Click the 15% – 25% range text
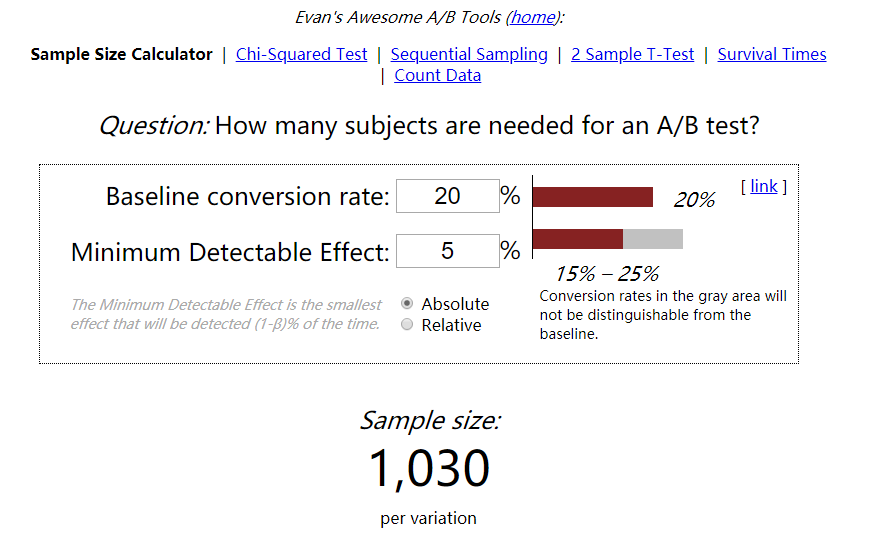Image resolution: width=870 pixels, height=538 pixels. (x=607, y=274)
